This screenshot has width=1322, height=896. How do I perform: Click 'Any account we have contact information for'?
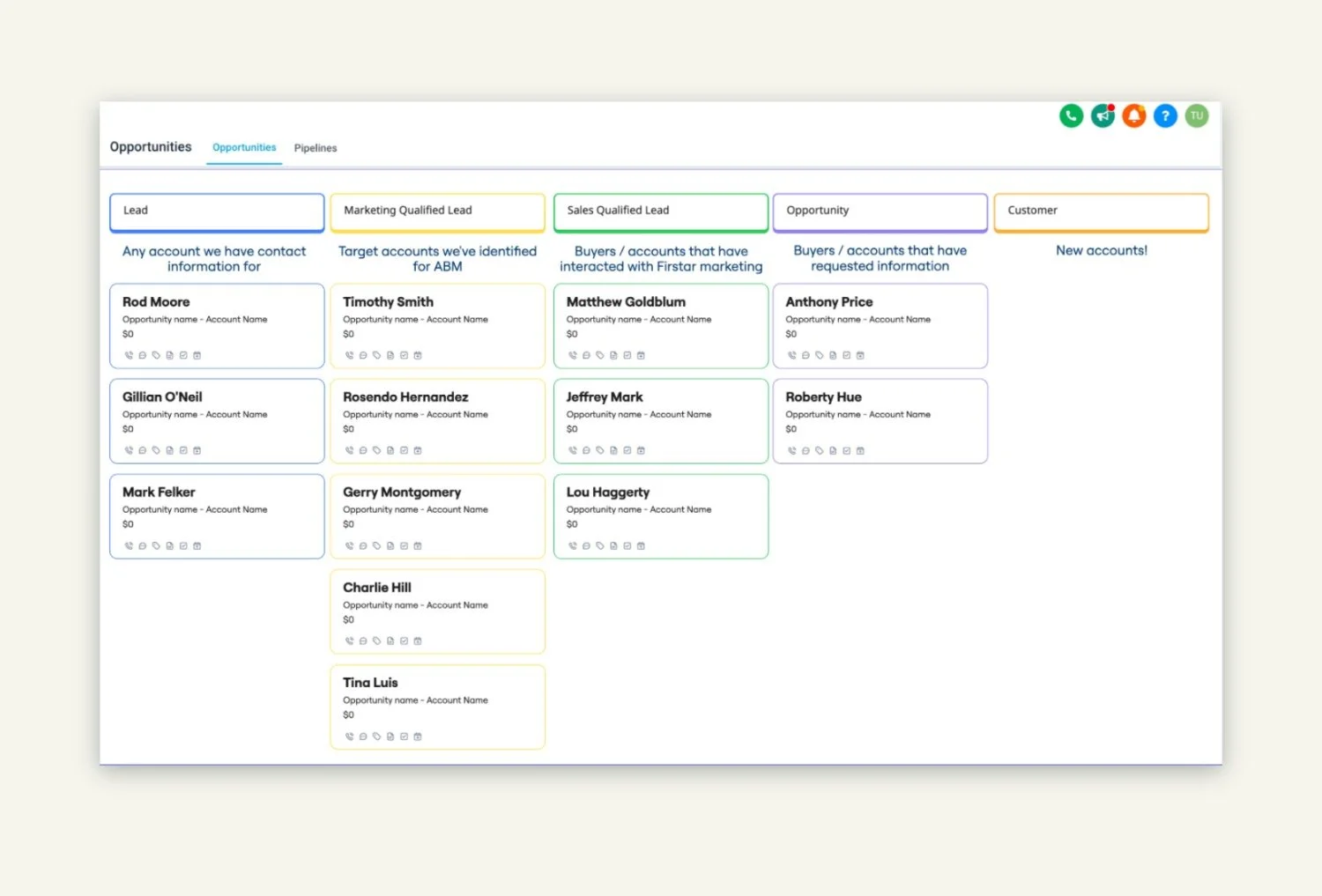pyautogui.click(x=214, y=258)
